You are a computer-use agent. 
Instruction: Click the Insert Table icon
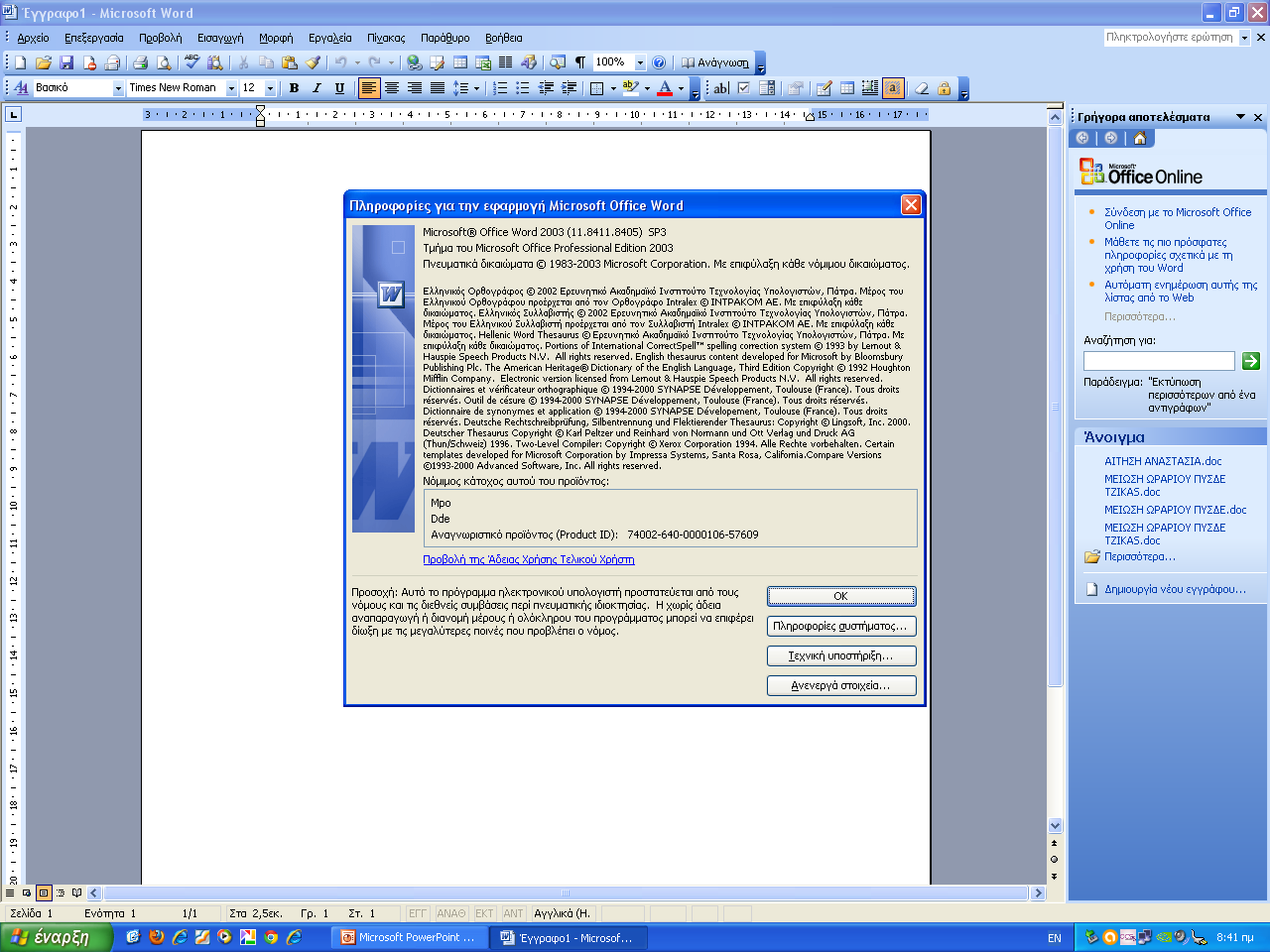pos(460,62)
